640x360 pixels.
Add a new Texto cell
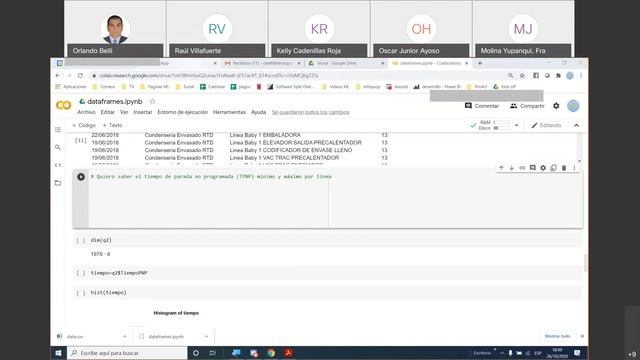(112, 125)
